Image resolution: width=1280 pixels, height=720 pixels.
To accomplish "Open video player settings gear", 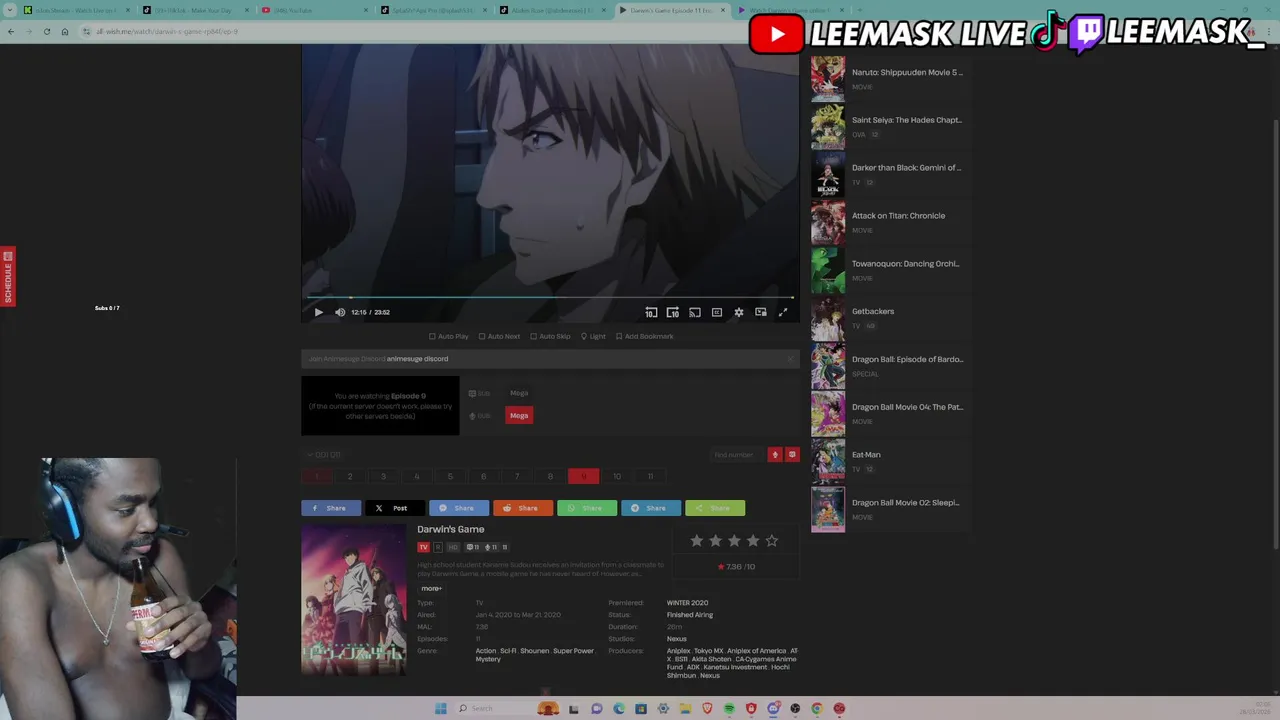I will [739, 312].
